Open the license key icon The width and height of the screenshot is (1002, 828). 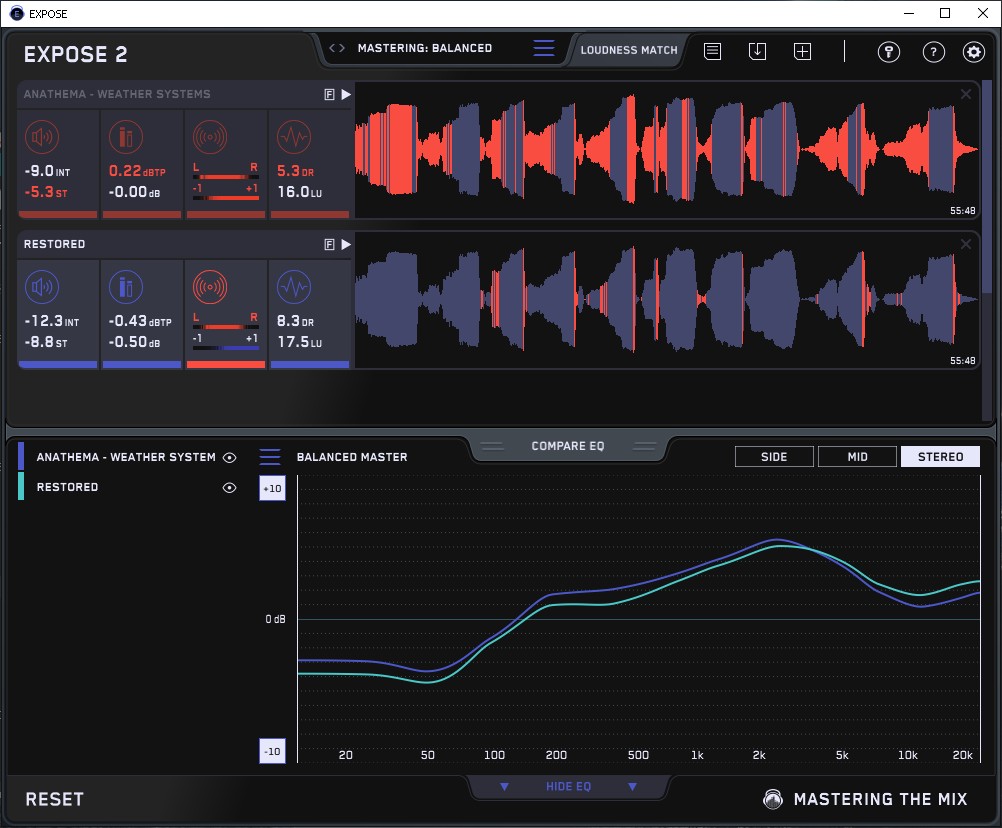888,52
